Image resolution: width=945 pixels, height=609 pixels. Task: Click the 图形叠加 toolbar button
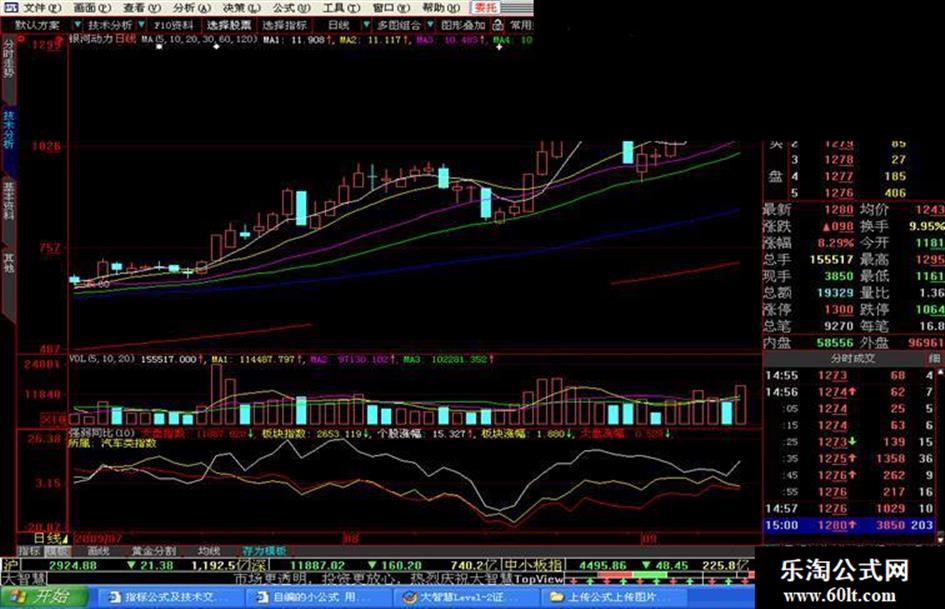(x=463, y=25)
